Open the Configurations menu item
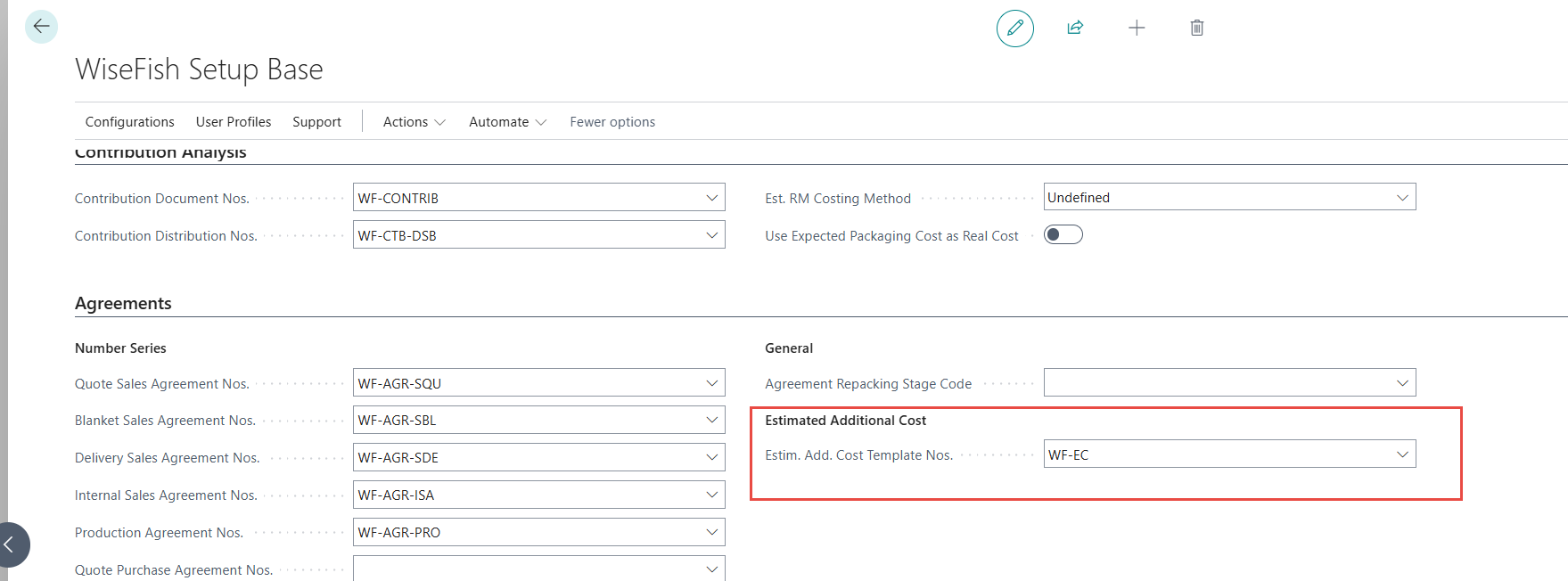The width and height of the screenshot is (1568, 581). pyautogui.click(x=129, y=122)
